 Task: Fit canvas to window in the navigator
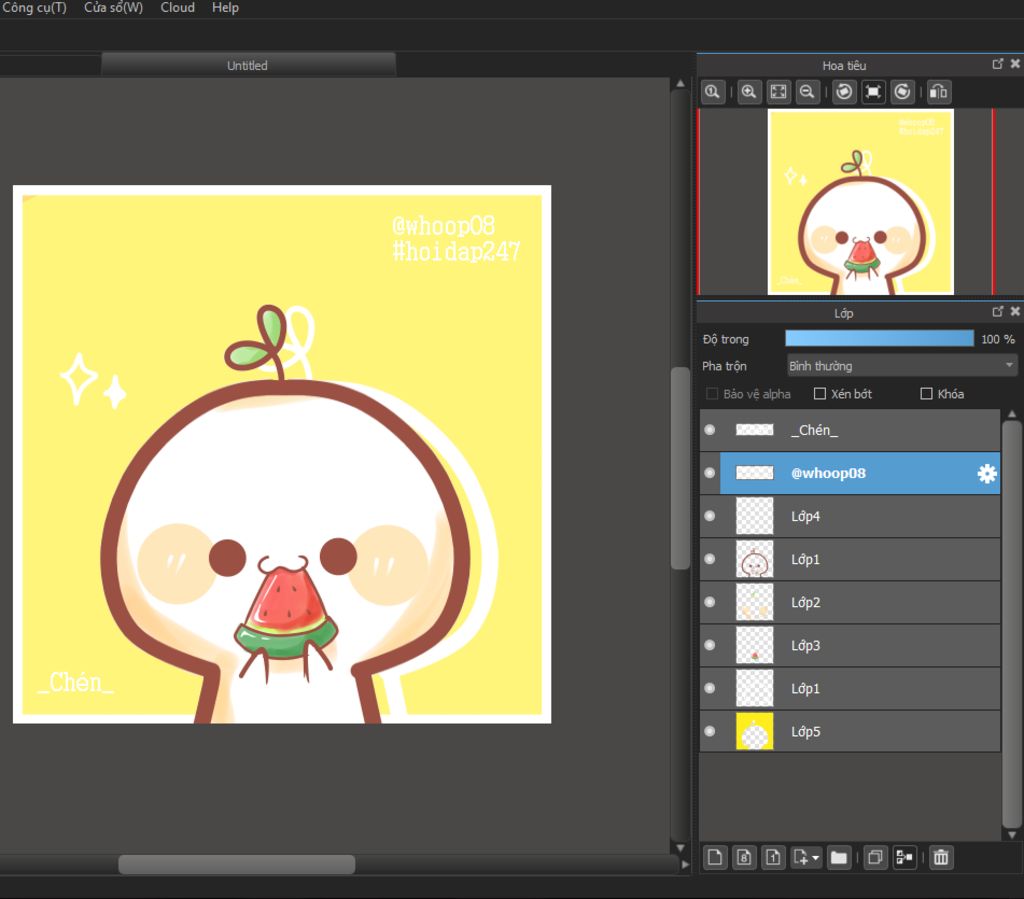point(778,92)
